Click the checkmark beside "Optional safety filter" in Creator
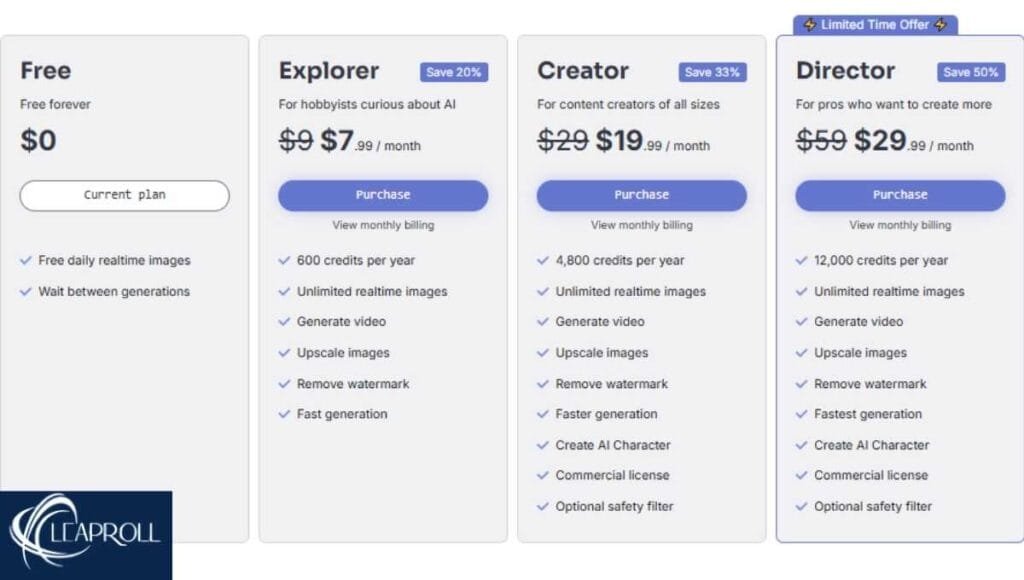 [543, 507]
